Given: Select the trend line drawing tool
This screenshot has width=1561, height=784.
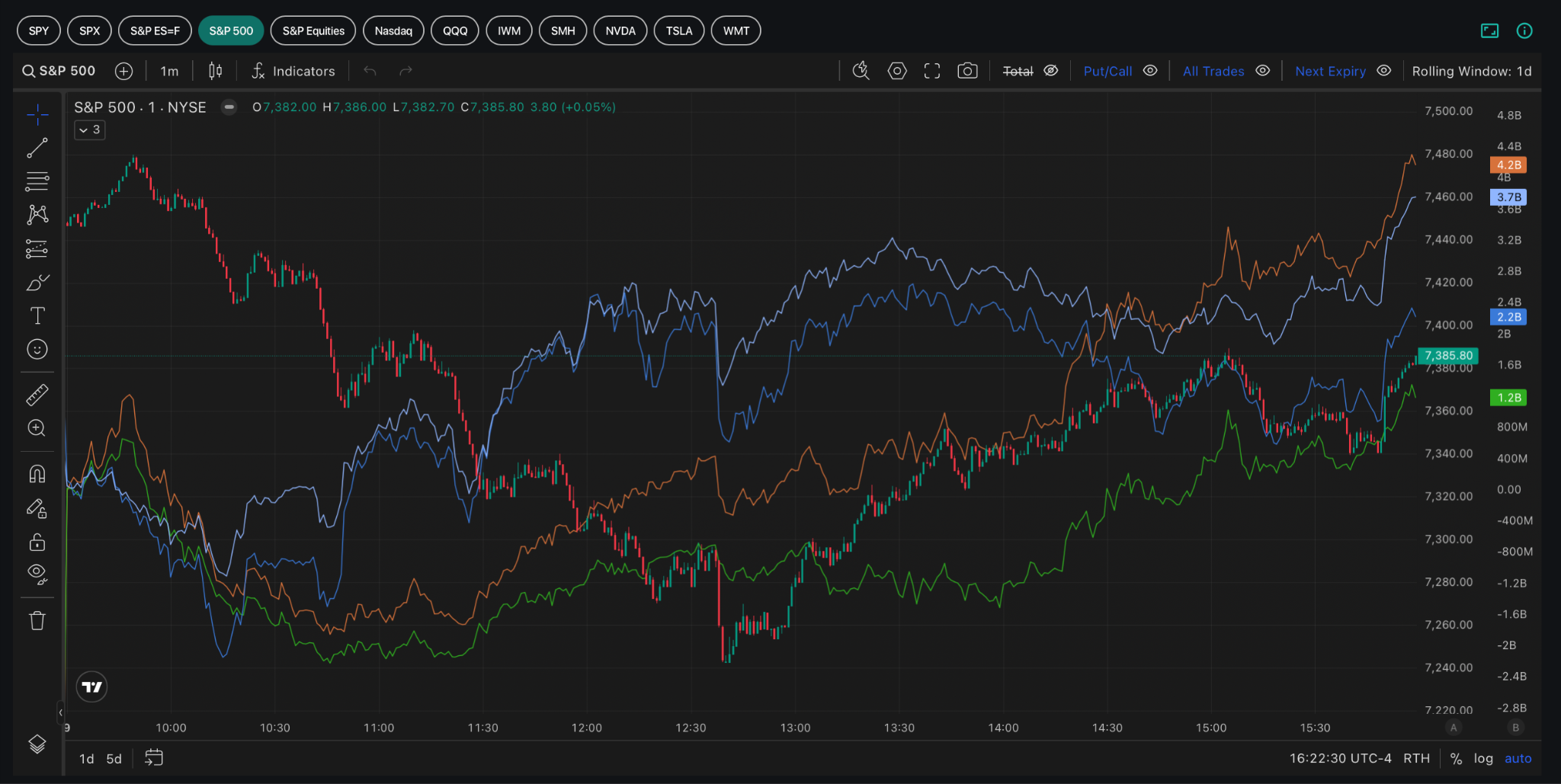Looking at the screenshot, I should click(x=37, y=148).
